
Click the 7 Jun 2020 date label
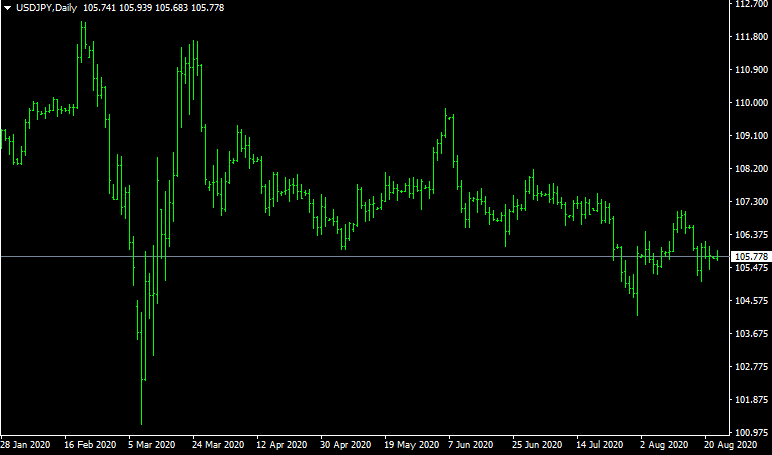[471, 445]
